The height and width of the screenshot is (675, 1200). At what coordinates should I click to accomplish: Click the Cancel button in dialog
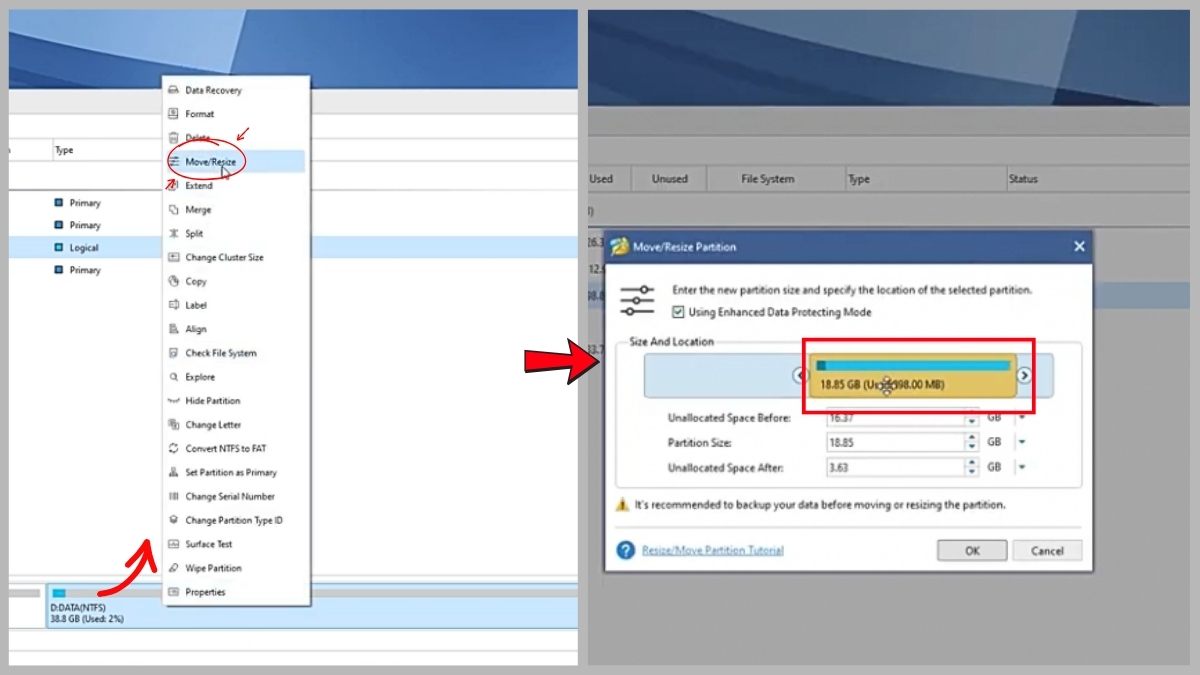pos(1047,551)
